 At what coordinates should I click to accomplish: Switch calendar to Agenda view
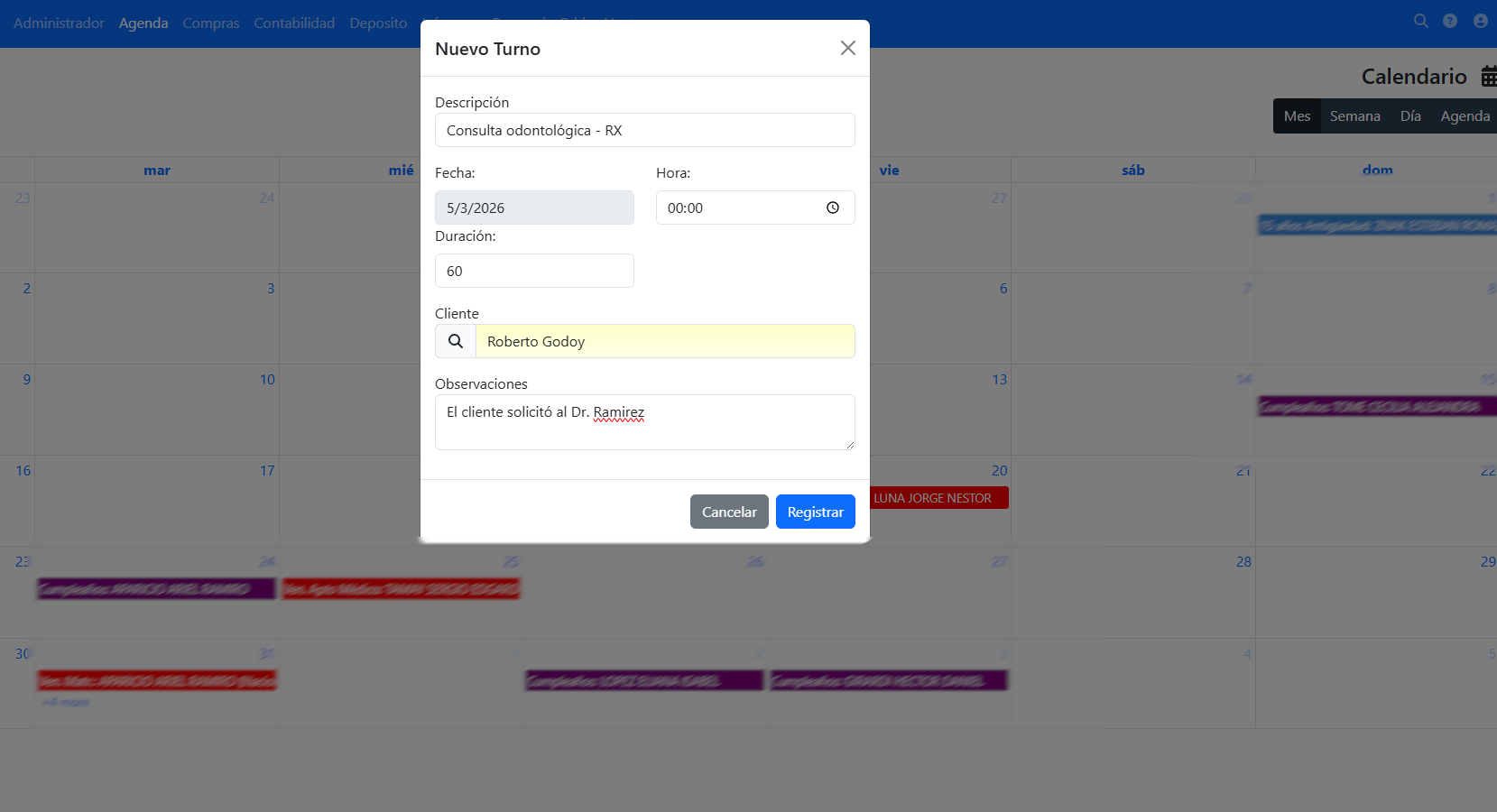click(1465, 116)
